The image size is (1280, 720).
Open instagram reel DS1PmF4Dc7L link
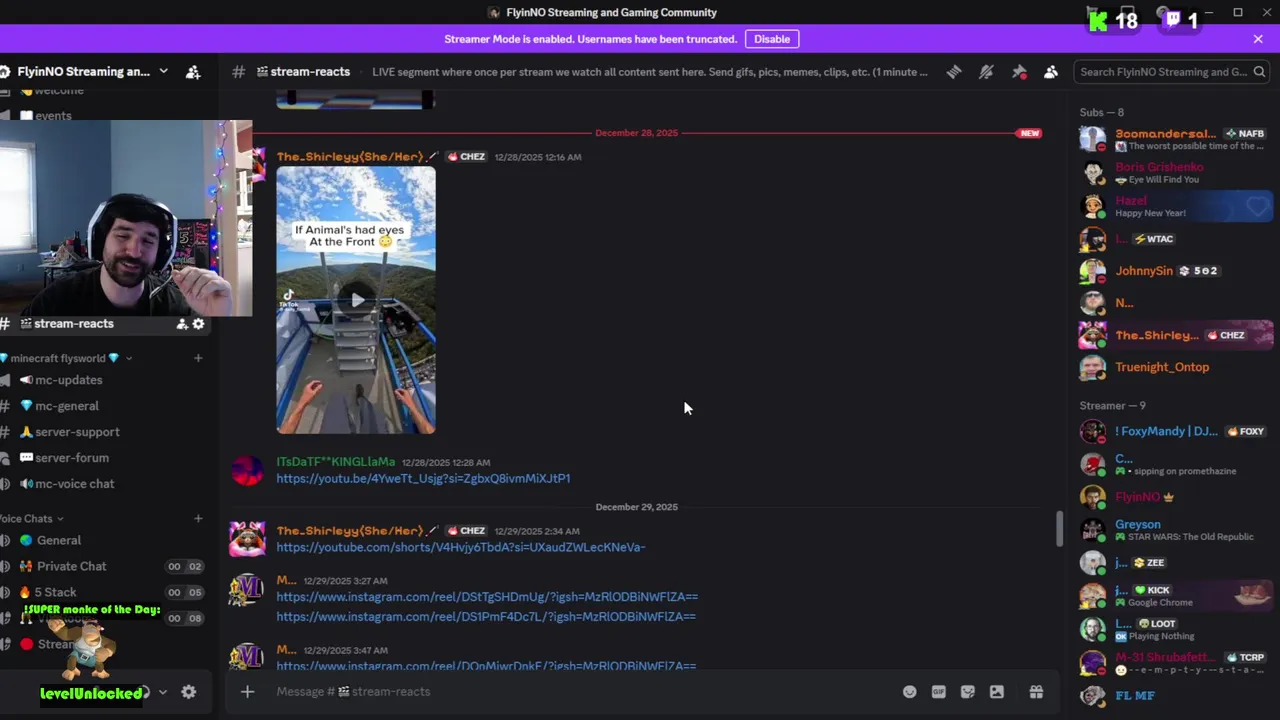coord(486,617)
